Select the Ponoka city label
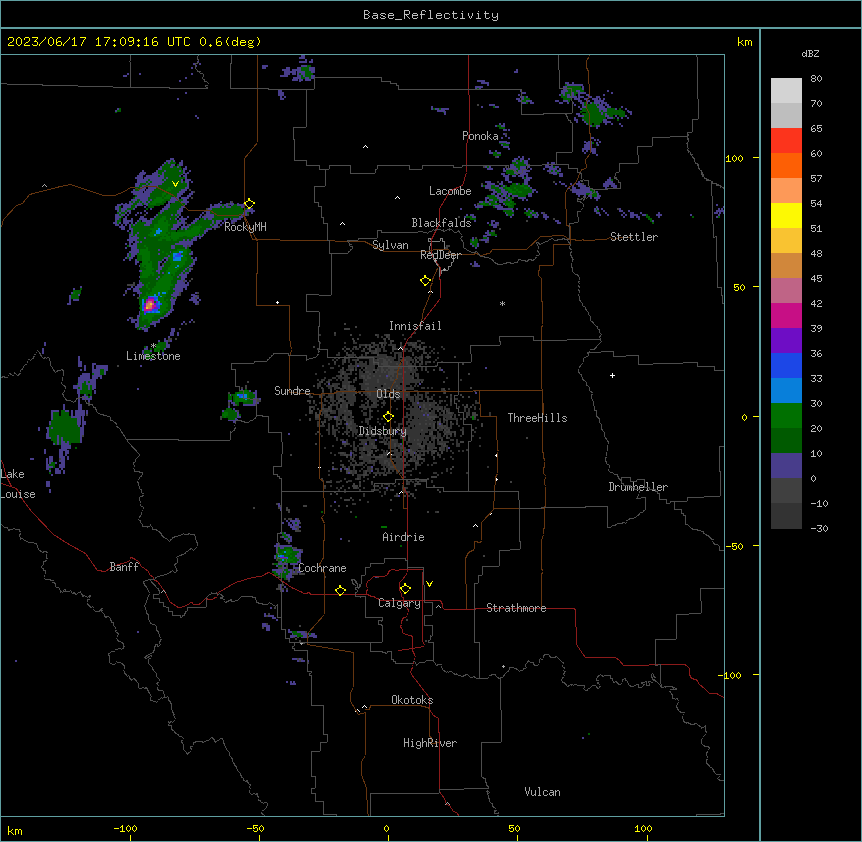Viewport: 862px width, 842px height. [x=480, y=136]
